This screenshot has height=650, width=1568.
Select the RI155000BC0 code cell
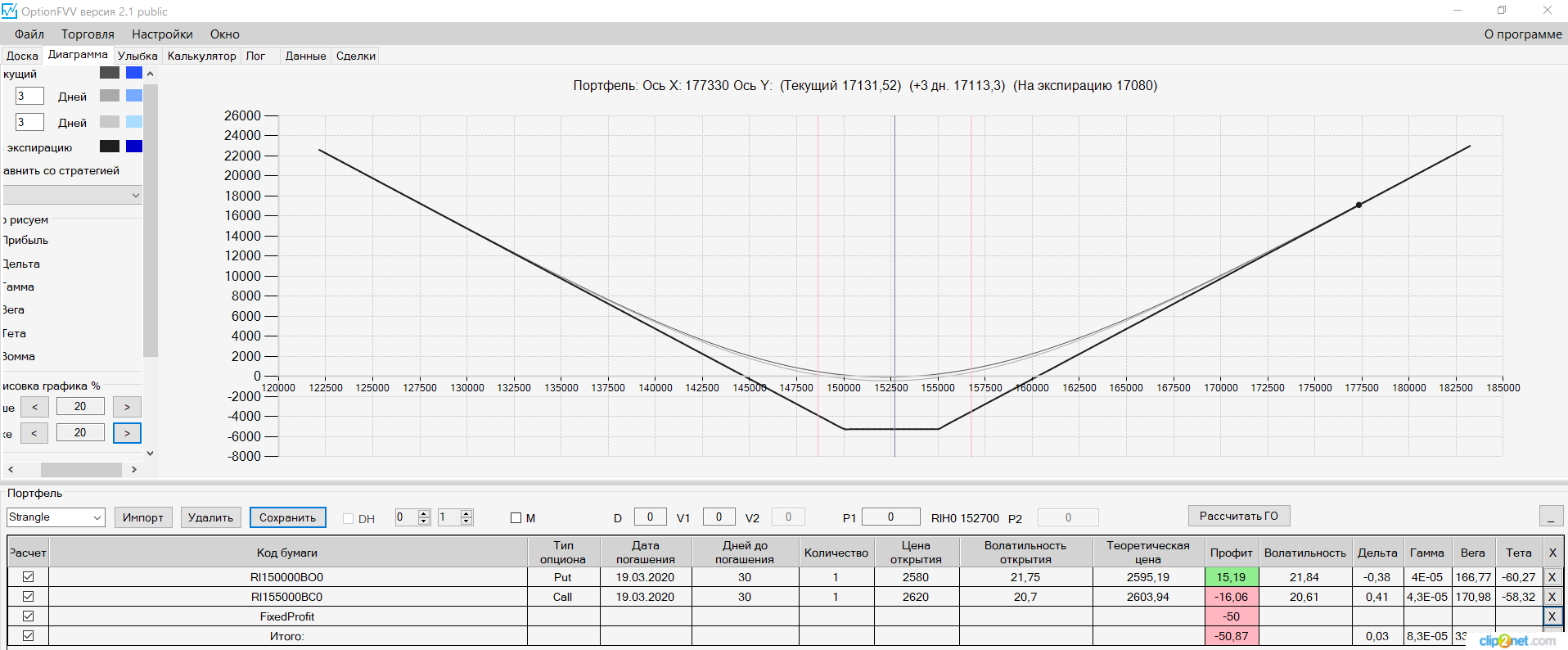tap(287, 597)
